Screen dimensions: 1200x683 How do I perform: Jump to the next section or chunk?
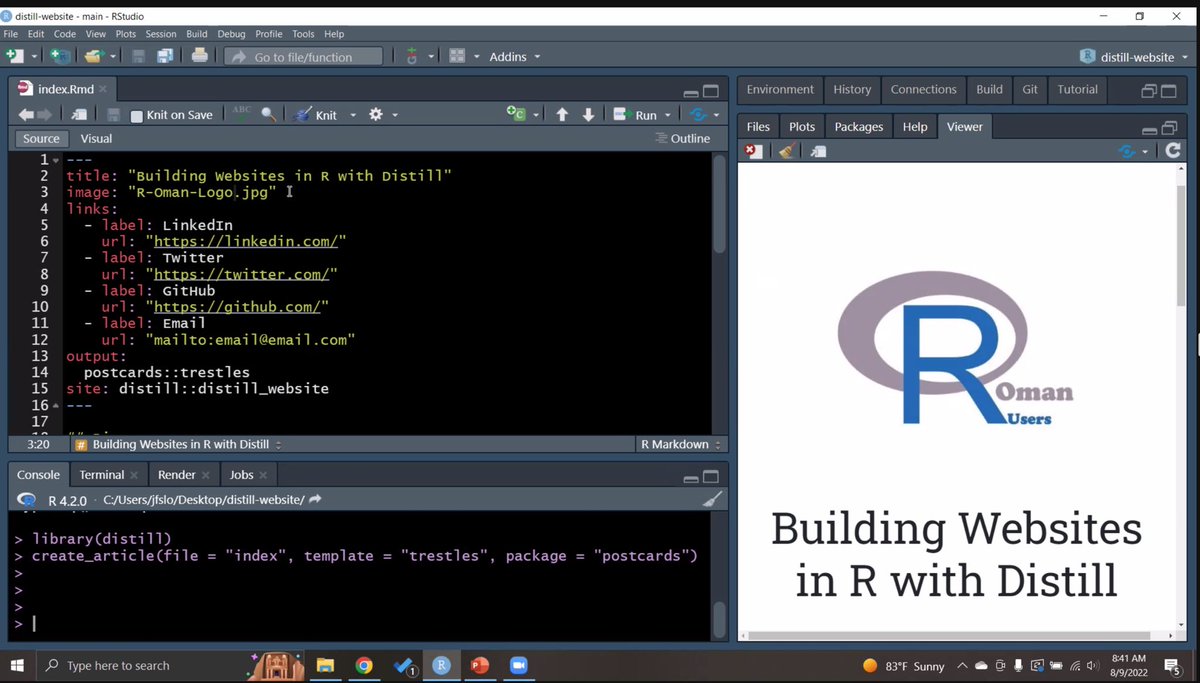pyautogui.click(x=588, y=115)
